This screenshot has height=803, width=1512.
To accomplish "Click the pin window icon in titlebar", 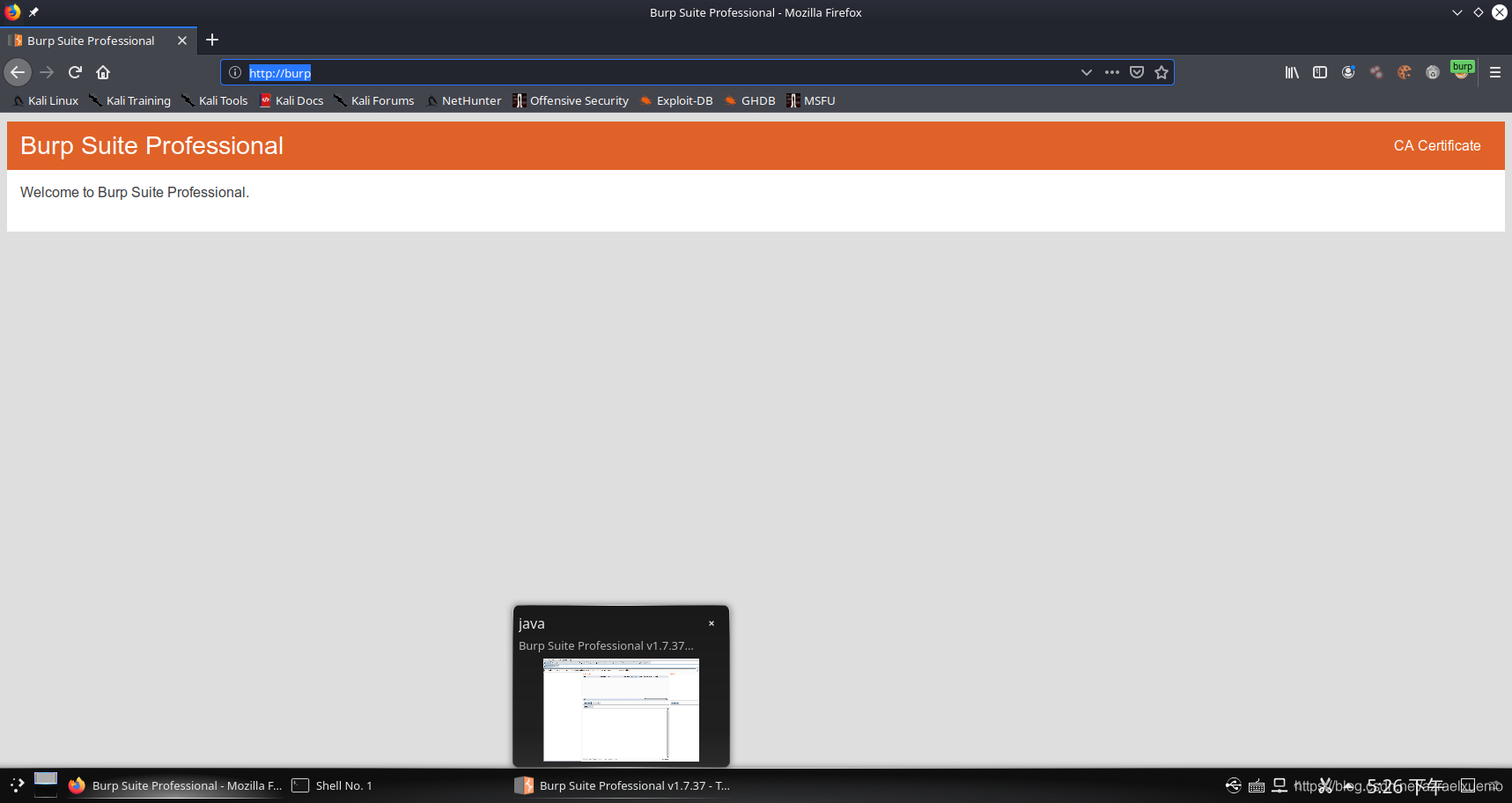I will coord(33,12).
